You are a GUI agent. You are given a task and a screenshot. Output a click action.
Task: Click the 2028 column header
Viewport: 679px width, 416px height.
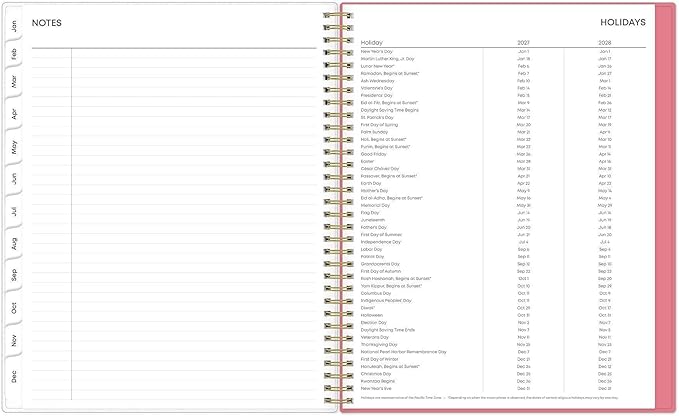(x=605, y=42)
